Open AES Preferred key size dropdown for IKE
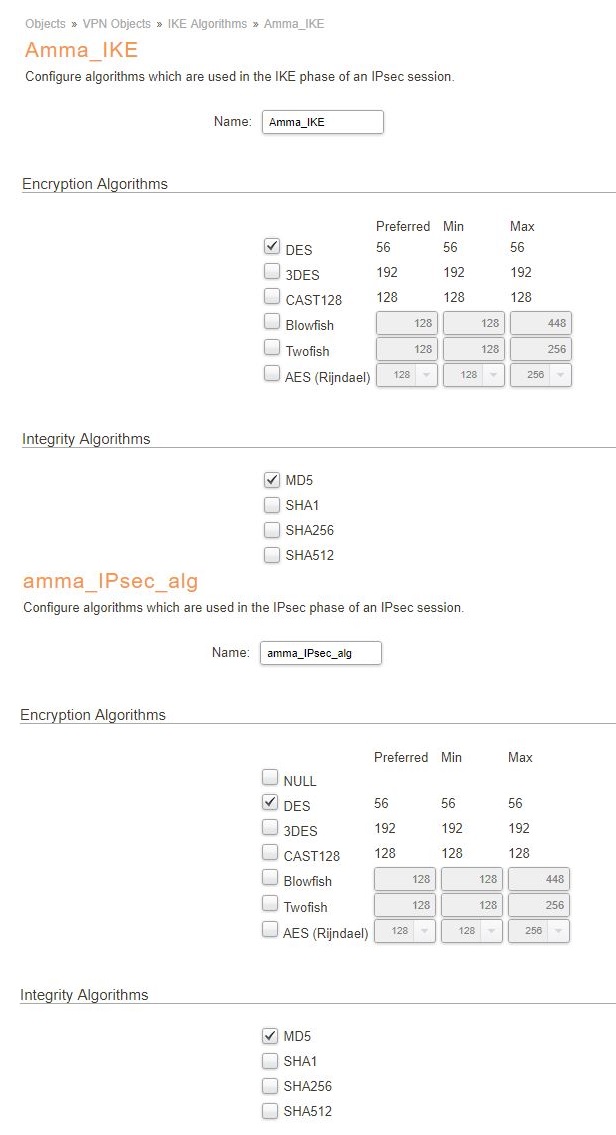Image resolution: width=616 pixels, height=1135 pixels. click(406, 375)
